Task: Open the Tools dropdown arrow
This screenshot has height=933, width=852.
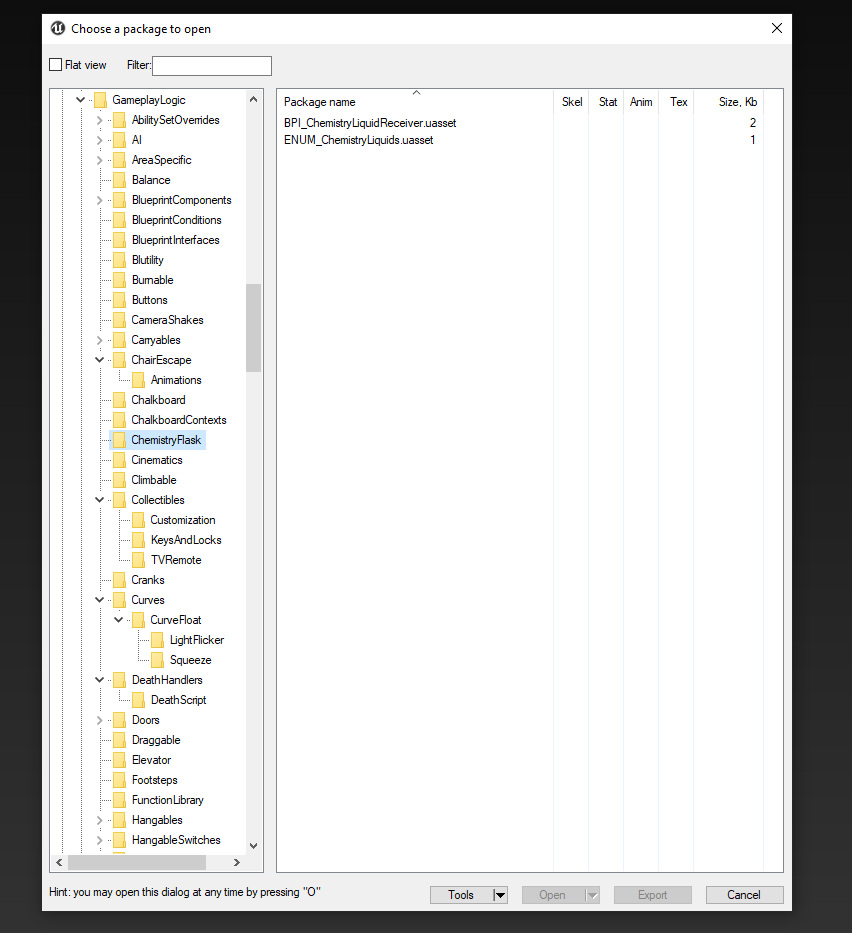Action: coord(500,895)
